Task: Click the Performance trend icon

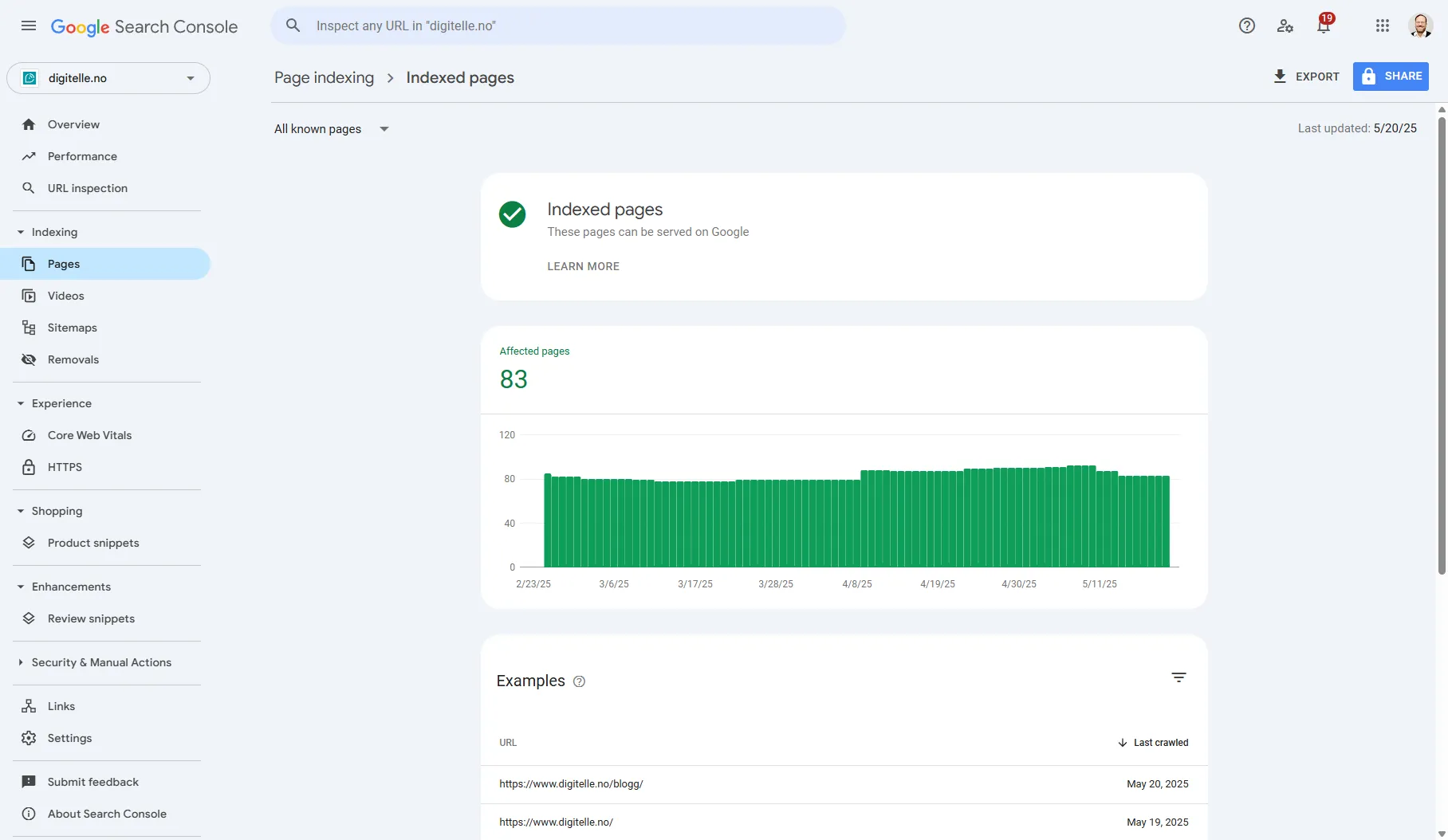Action: click(x=29, y=156)
